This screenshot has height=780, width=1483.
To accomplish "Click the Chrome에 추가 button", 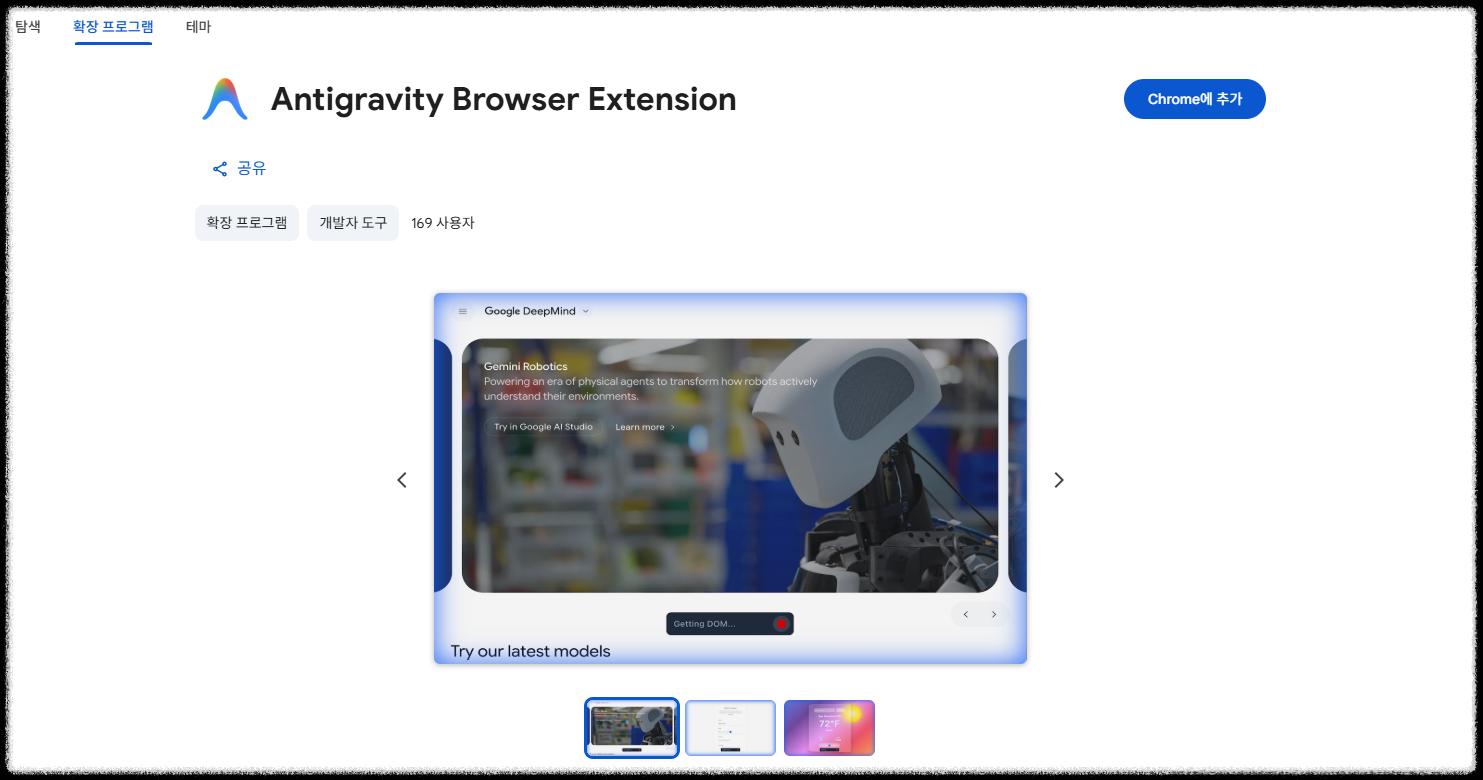I will (x=1194, y=99).
